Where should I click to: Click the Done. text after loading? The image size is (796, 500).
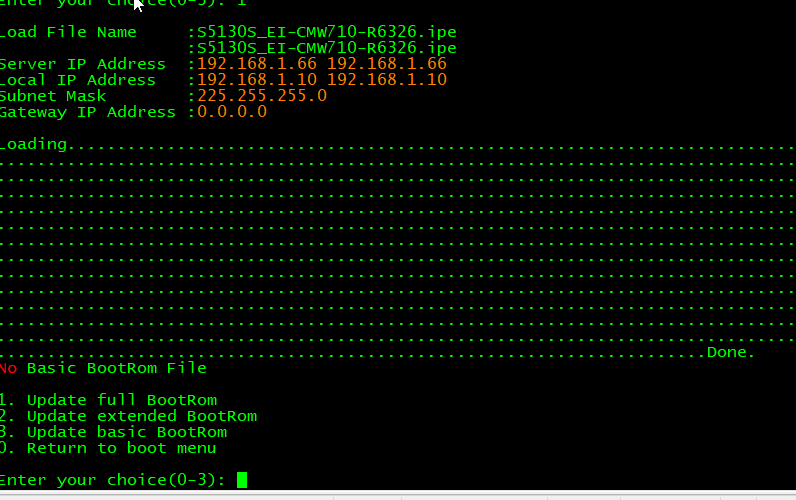(731, 352)
